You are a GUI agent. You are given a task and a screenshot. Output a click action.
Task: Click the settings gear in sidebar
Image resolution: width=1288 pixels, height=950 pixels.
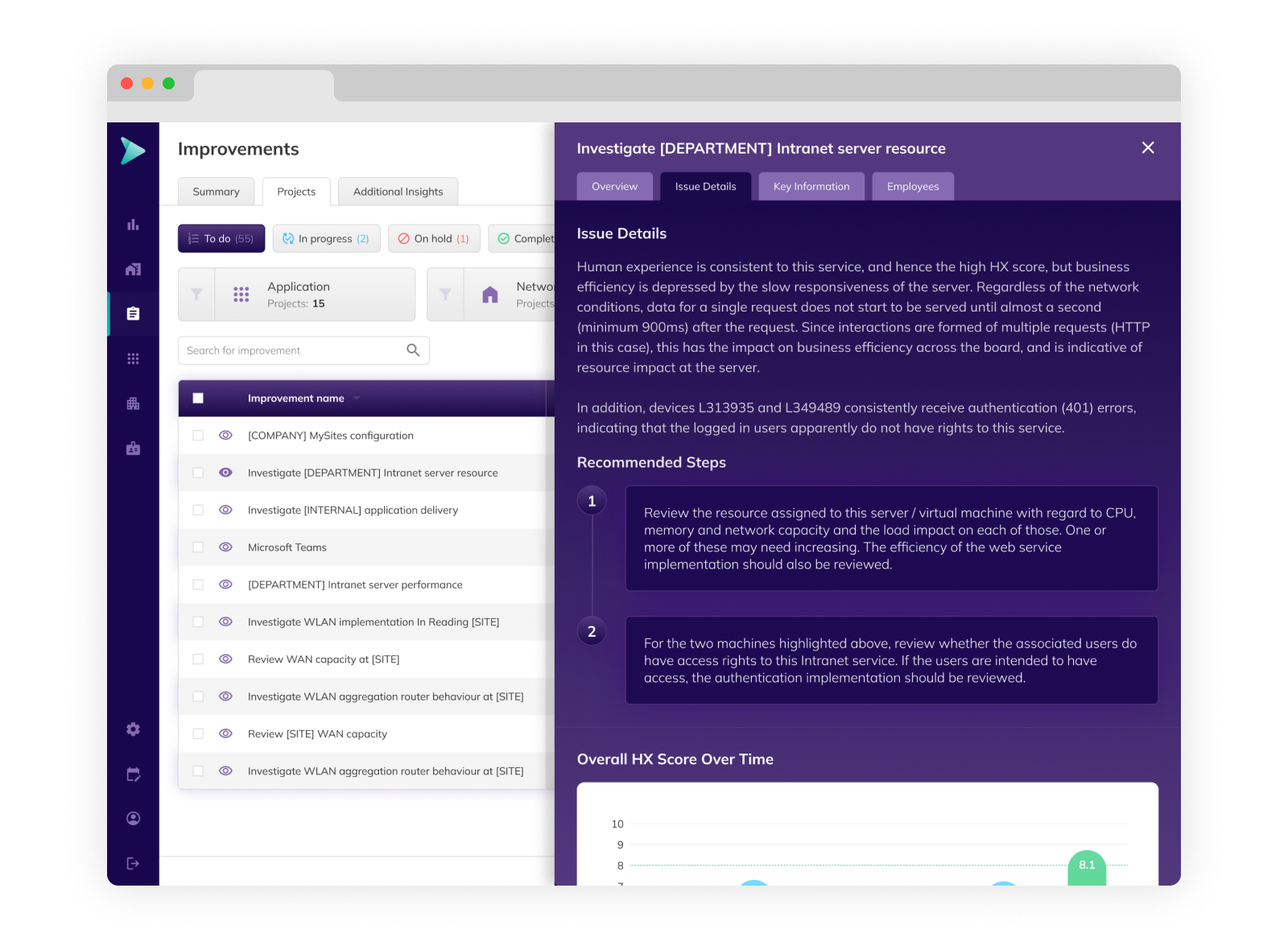pyautogui.click(x=133, y=729)
